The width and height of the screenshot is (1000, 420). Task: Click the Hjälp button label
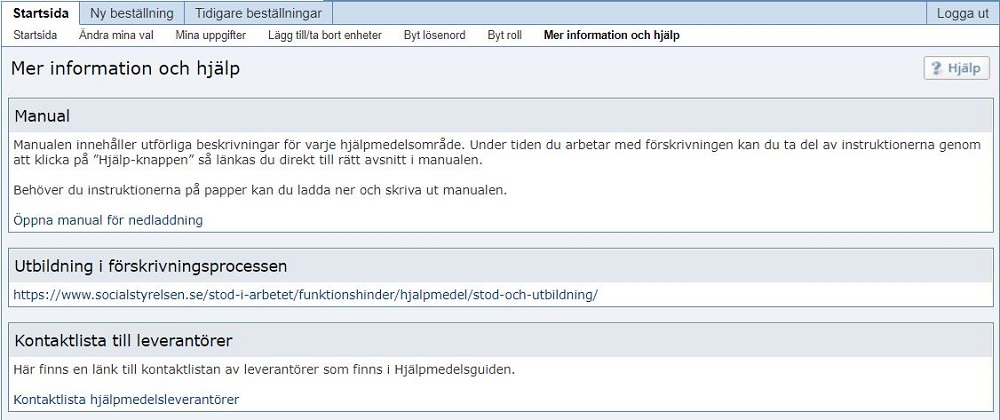(x=964, y=69)
